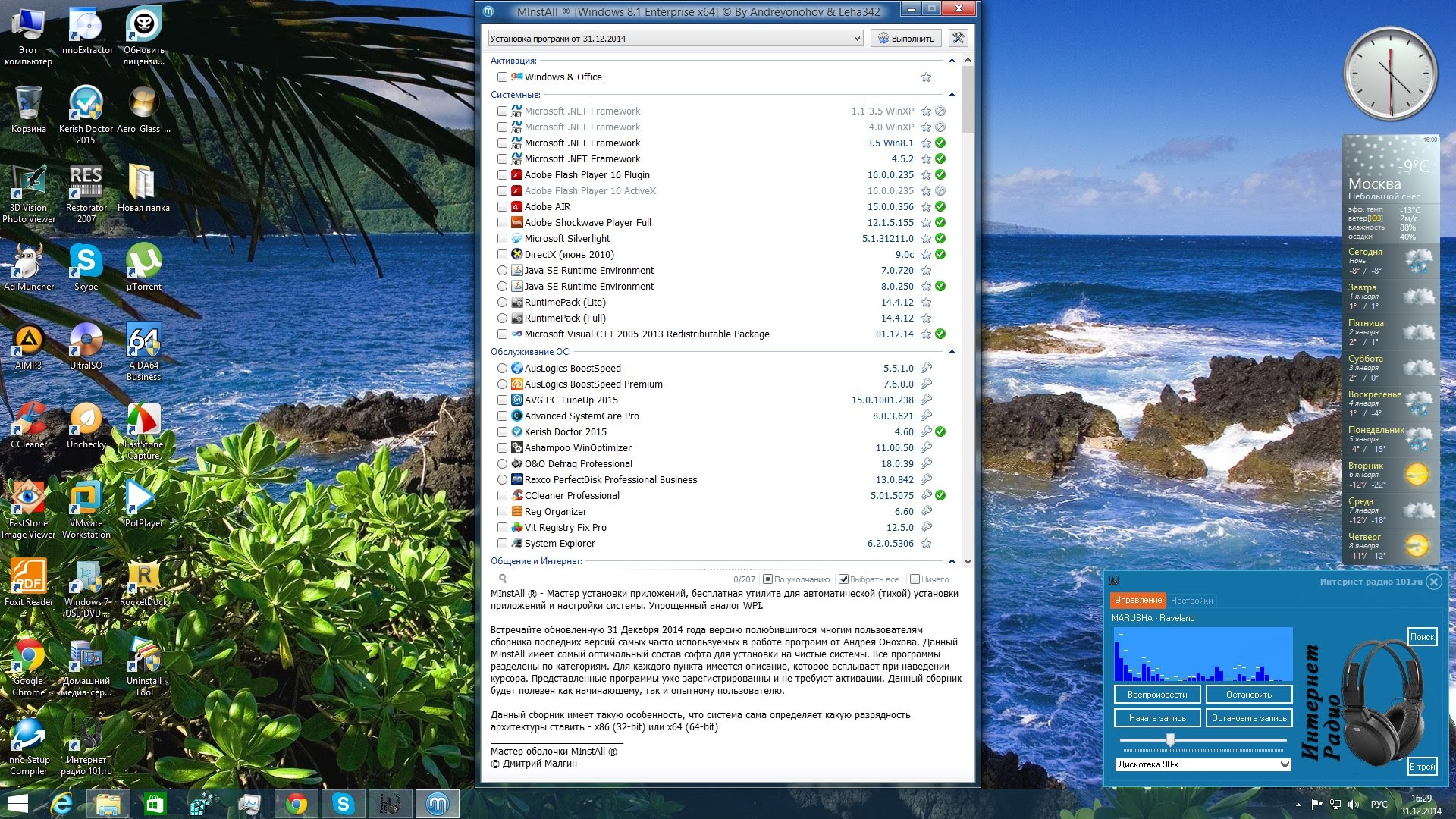Screen dimensions: 1456x819
Task: Collapse the 'Системные' section
Action: point(952,95)
